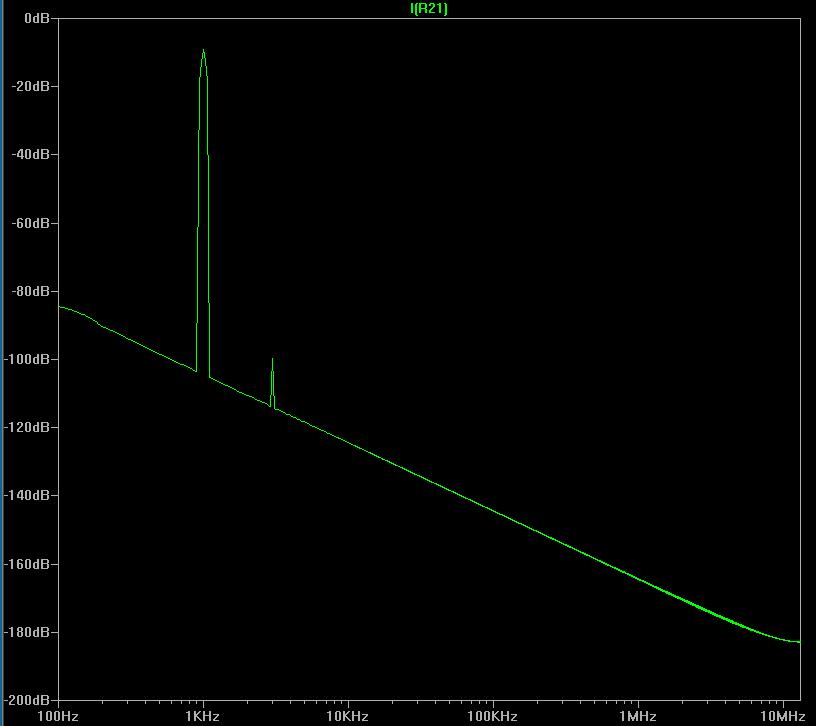Click the 100Hz horizontal axis label
This screenshot has height=726, width=816.
(58, 717)
